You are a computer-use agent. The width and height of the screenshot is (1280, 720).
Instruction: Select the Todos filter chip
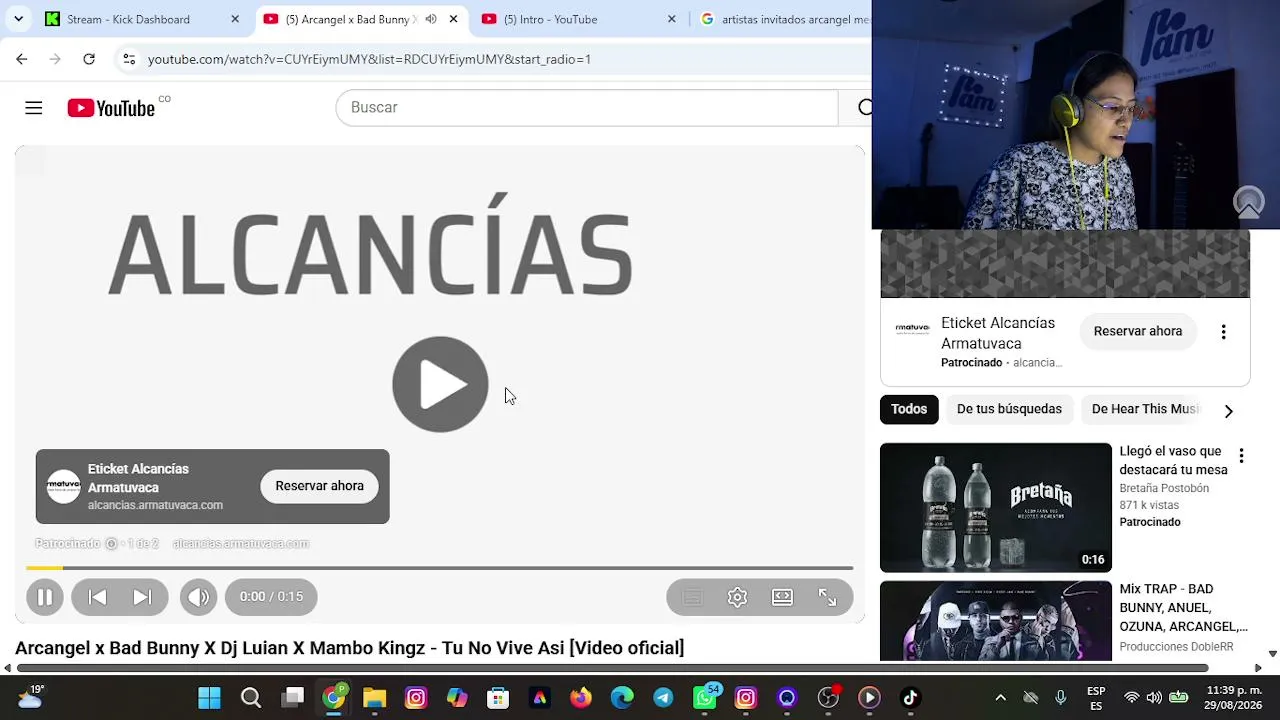pos(909,409)
